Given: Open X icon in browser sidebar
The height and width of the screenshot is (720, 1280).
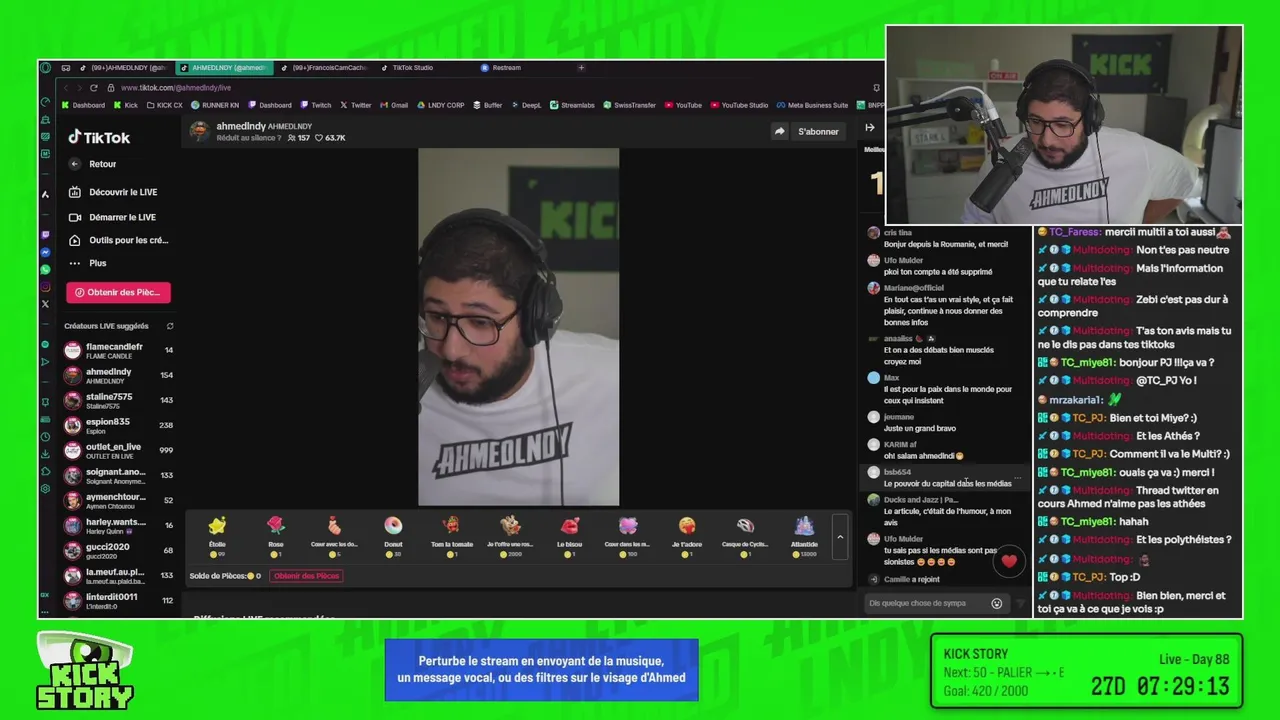Looking at the screenshot, I should pos(45,304).
